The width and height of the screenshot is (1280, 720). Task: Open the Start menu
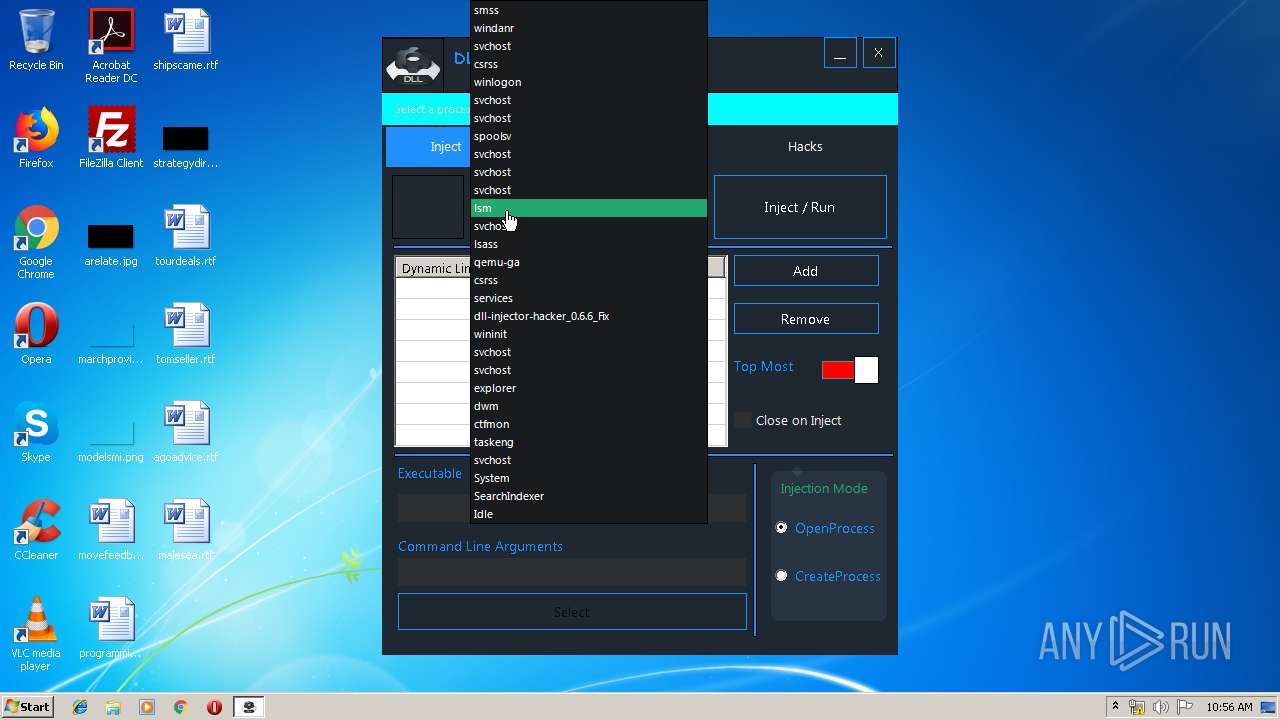click(x=27, y=707)
